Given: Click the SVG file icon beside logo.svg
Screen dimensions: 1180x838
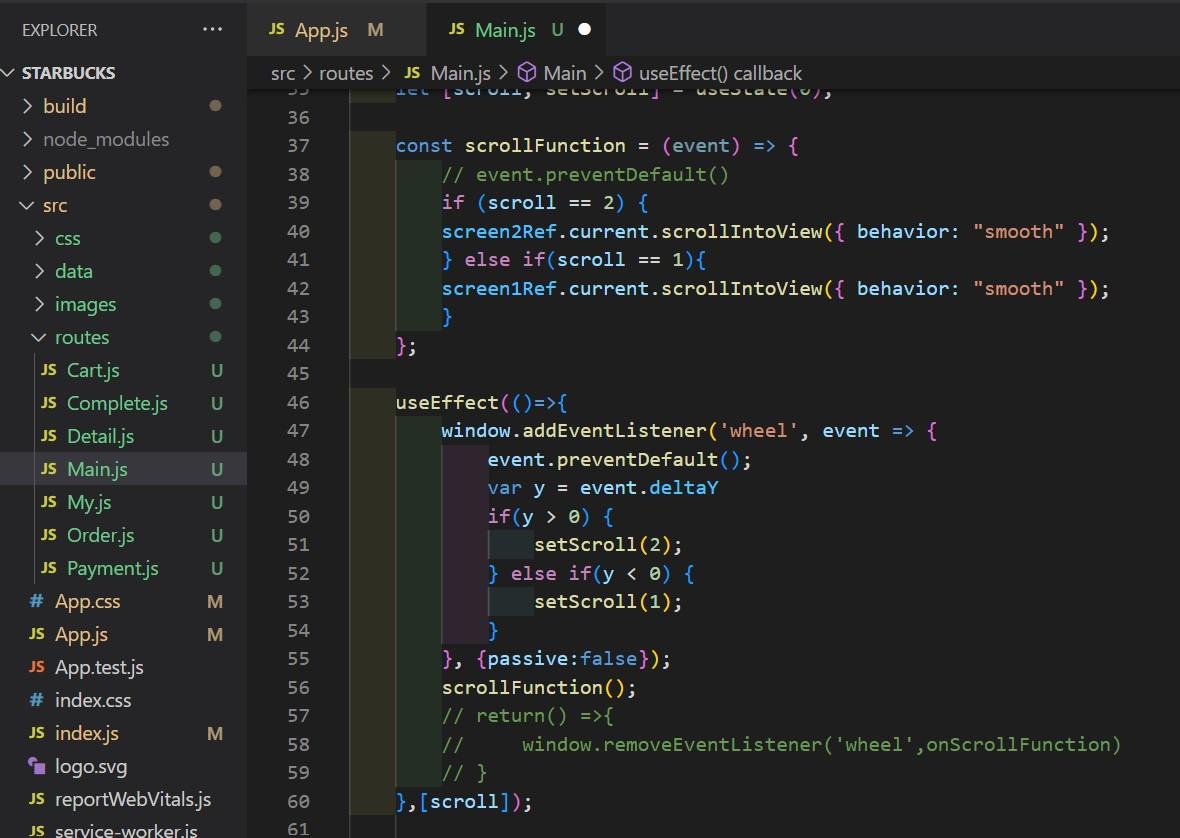Looking at the screenshot, I should pyautogui.click(x=36, y=766).
